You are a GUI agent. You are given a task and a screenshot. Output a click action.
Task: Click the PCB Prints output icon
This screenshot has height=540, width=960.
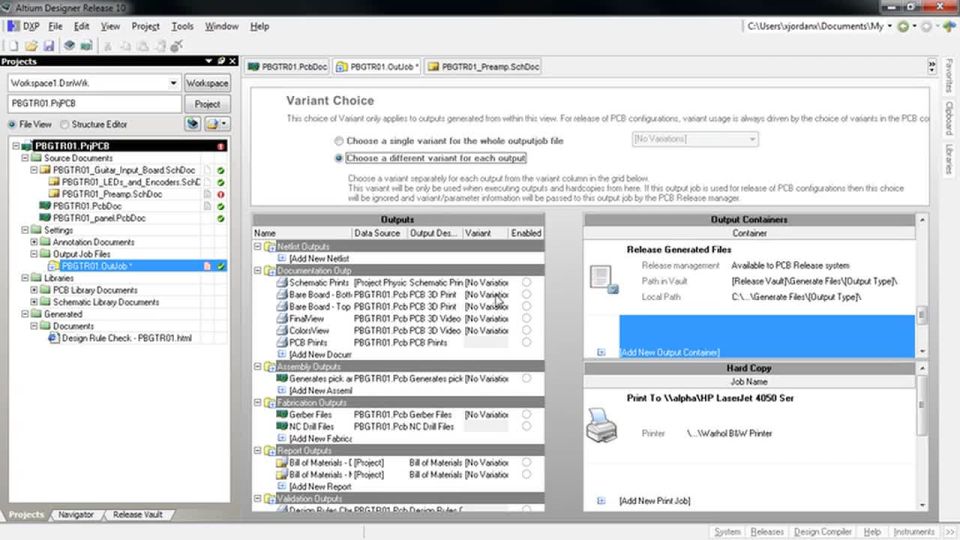282,342
